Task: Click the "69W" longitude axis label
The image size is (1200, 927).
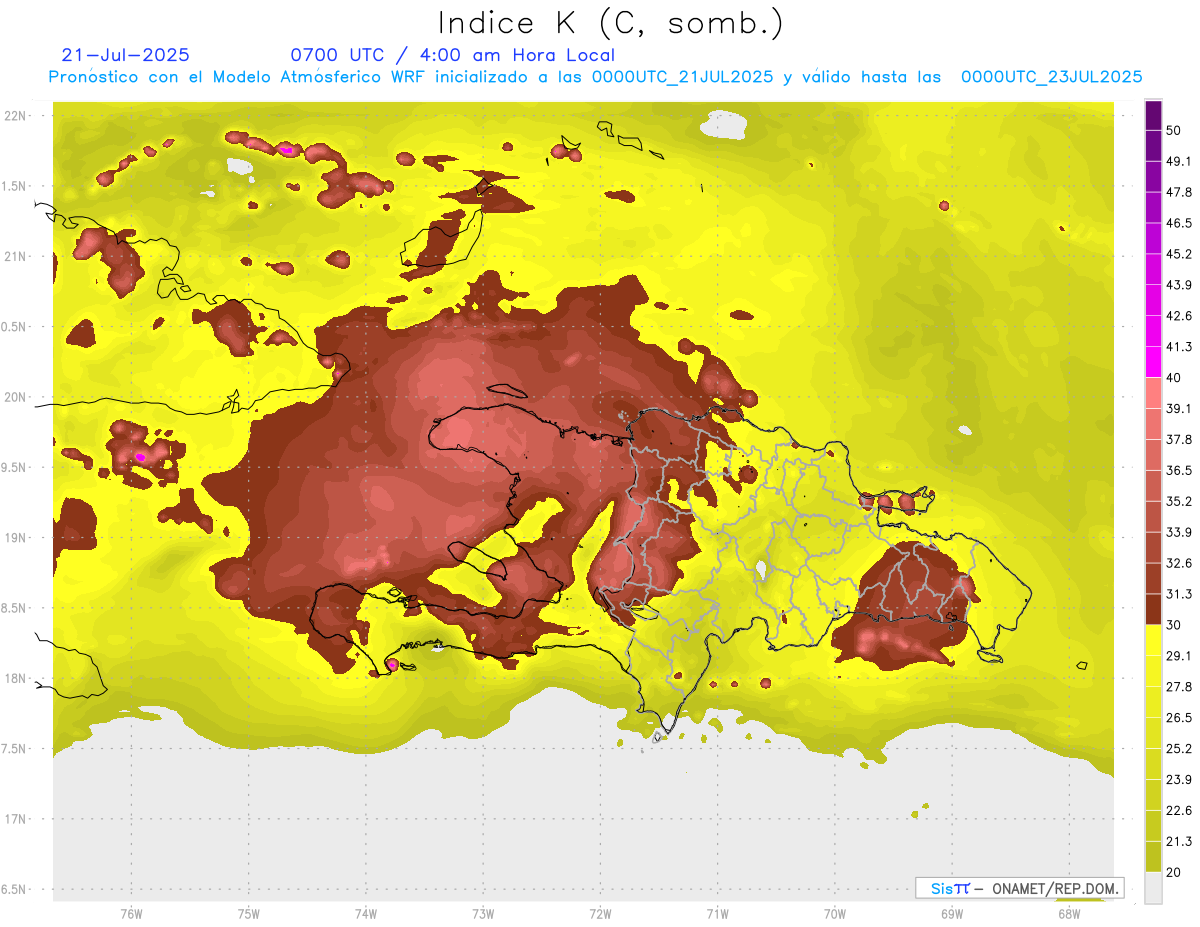Action: pos(952,913)
